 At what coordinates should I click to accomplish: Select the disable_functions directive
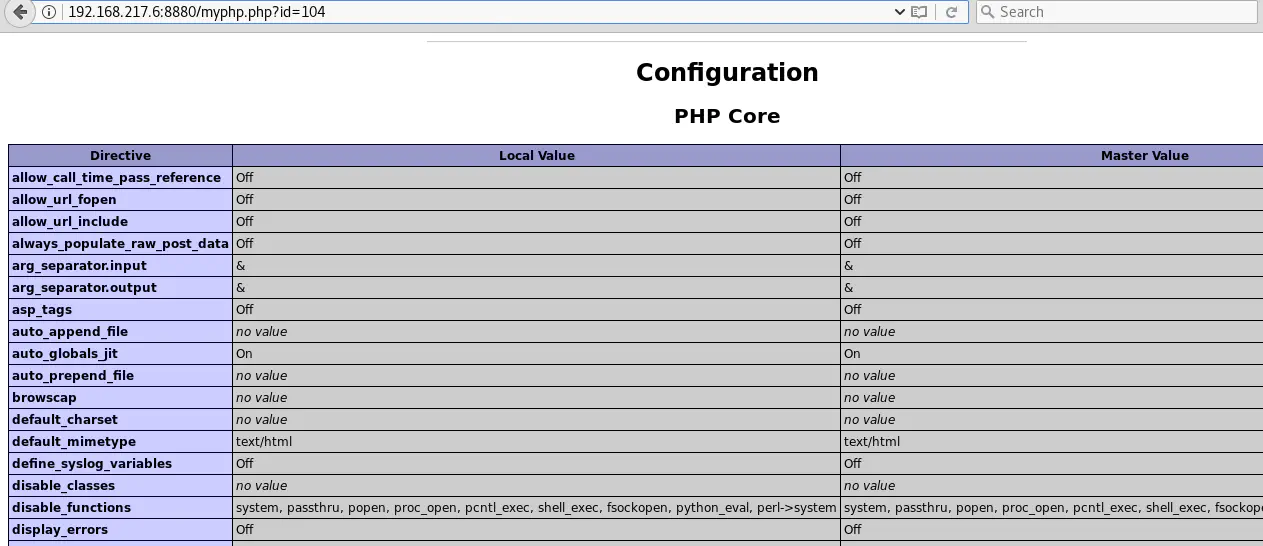click(120, 507)
